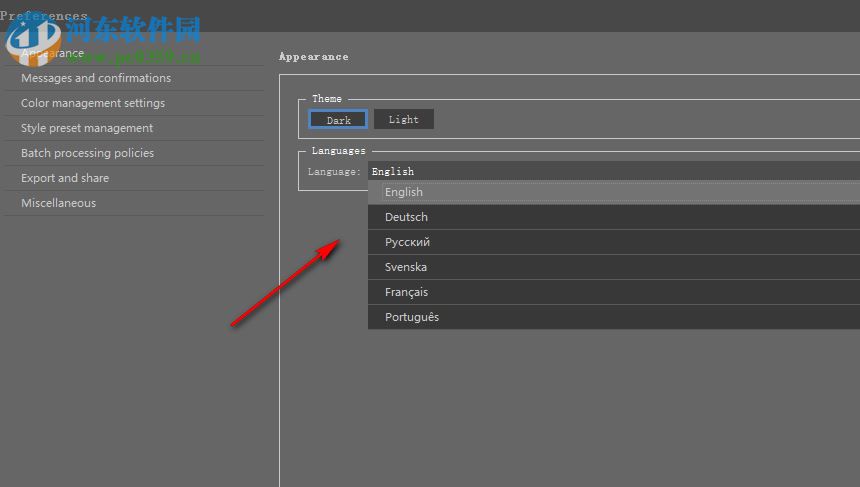Viewport: 860px width, 487px height.
Task: Select the Dark theme button
Action: (x=338, y=120)
